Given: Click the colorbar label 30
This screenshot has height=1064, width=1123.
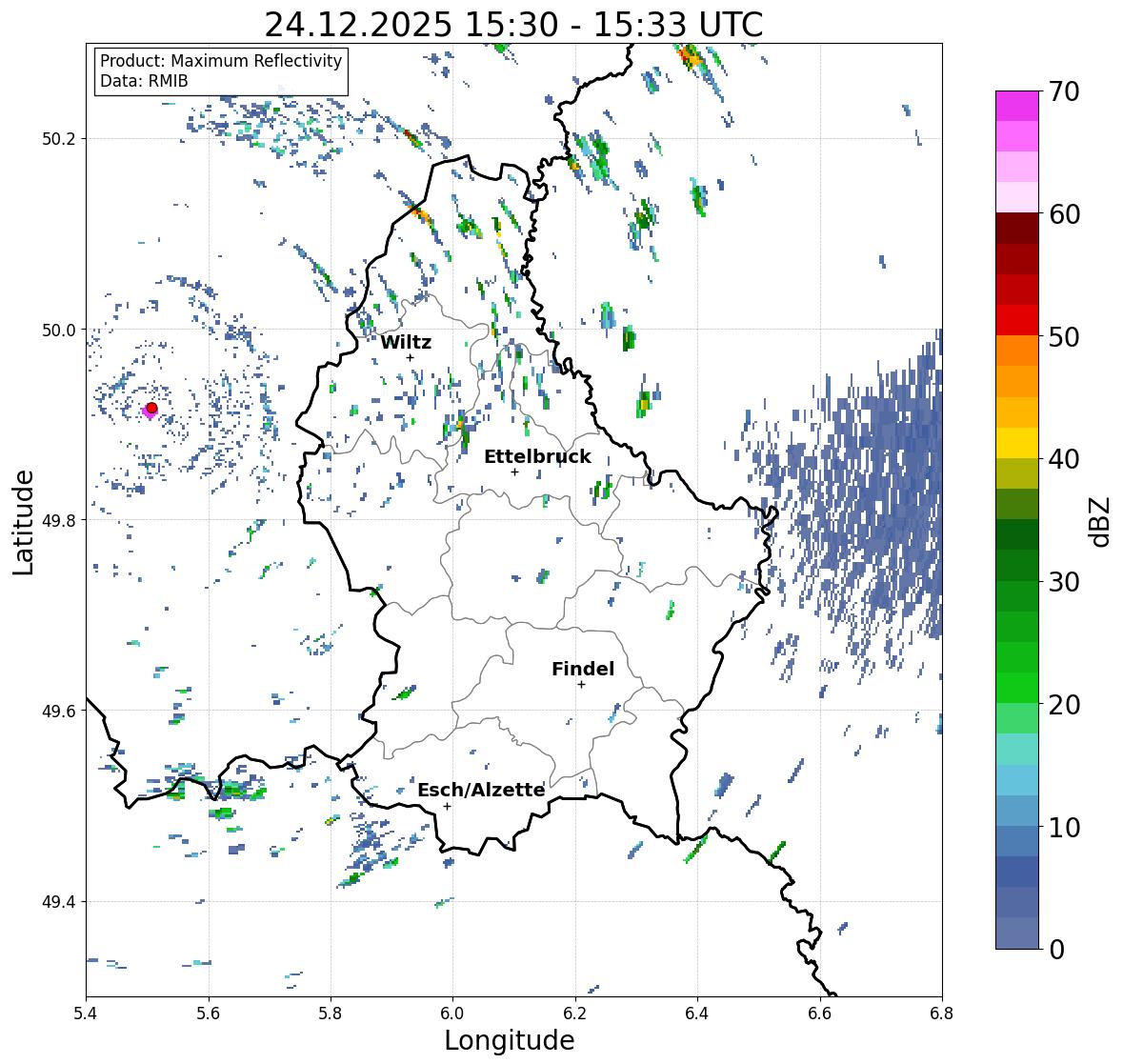Looking at the screenshot, I should 1064,582.
